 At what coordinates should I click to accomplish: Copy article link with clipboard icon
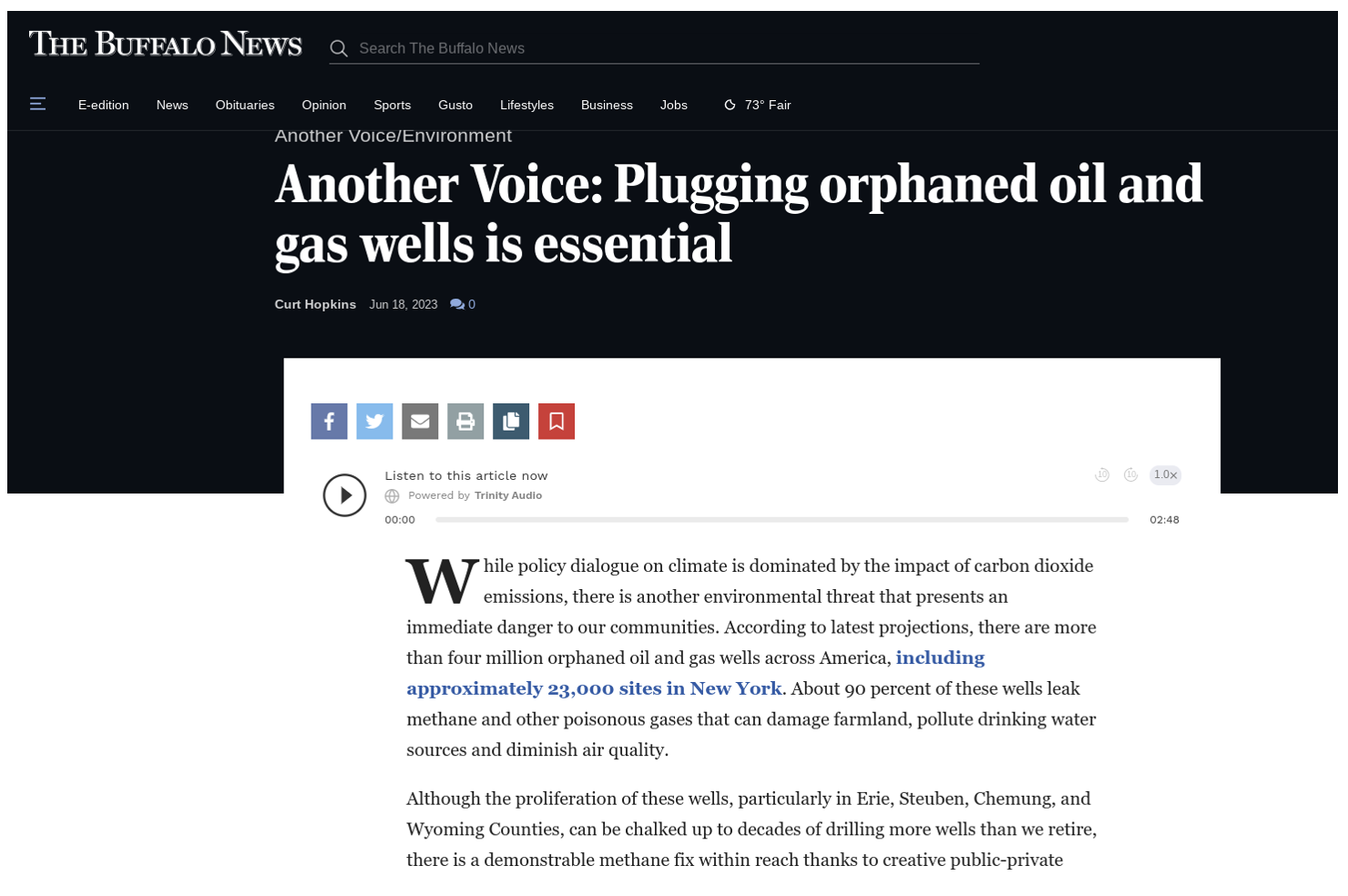[511, 422]
